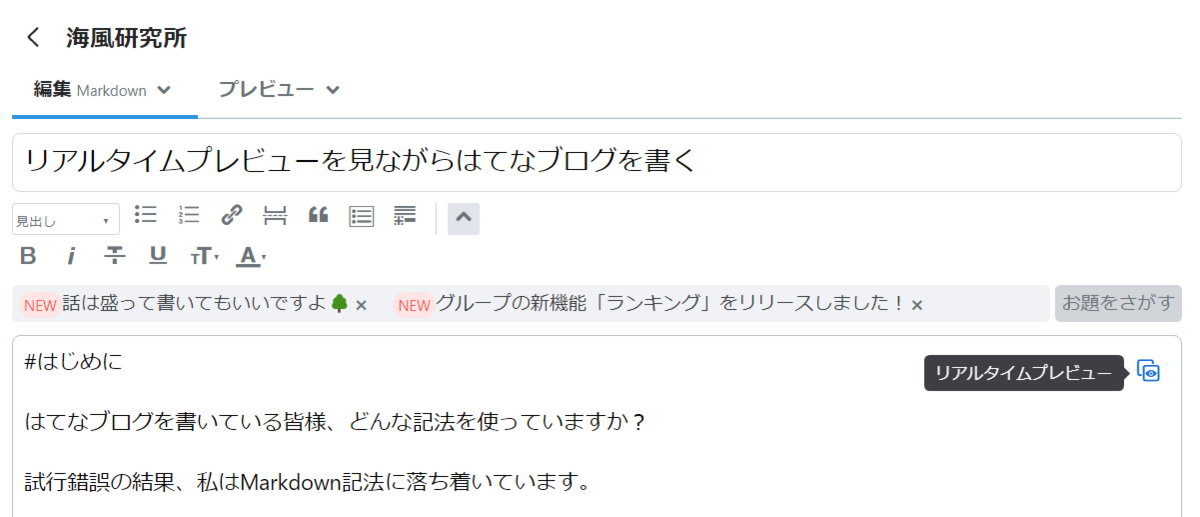Screen dimensions: 1200x517
Task: Open the font size dropdown
Action: pos(204,257)
